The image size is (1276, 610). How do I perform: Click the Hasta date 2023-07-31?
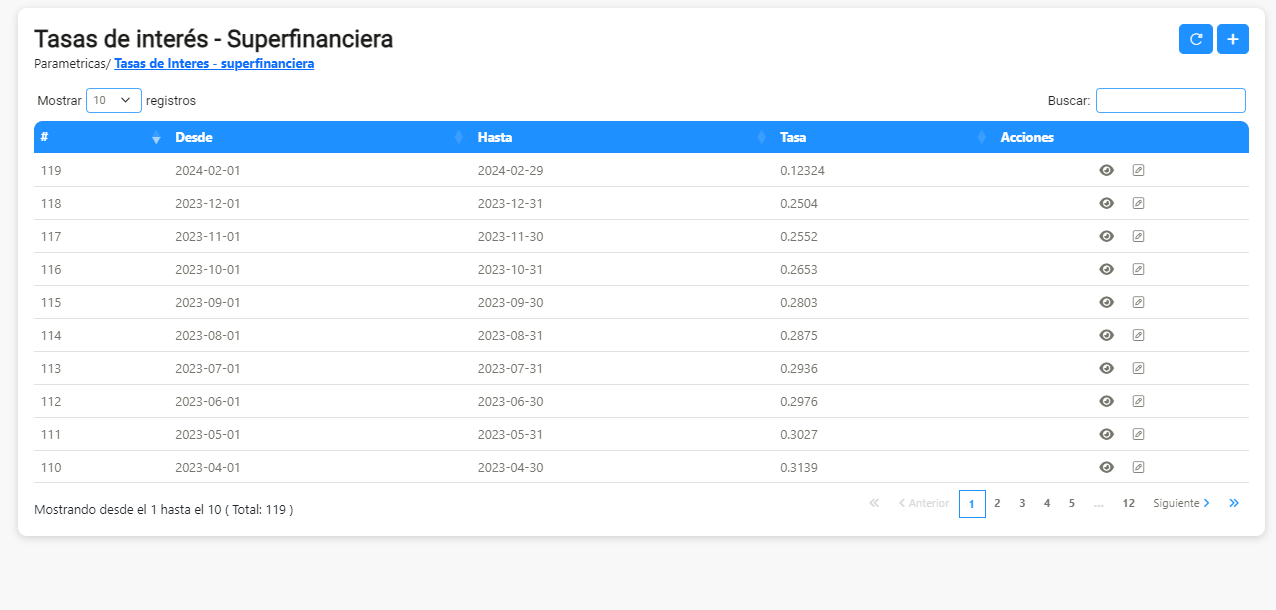tap(511, 368)
